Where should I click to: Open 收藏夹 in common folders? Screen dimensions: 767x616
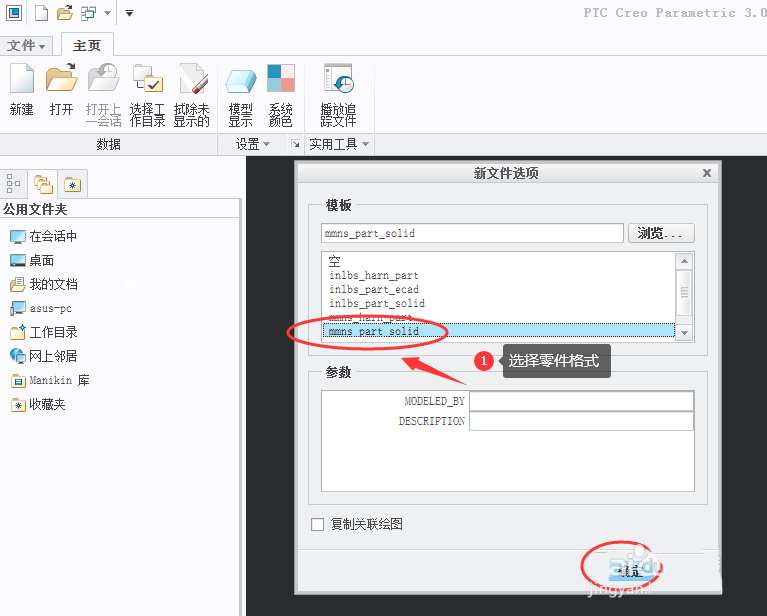coord(38,405)
